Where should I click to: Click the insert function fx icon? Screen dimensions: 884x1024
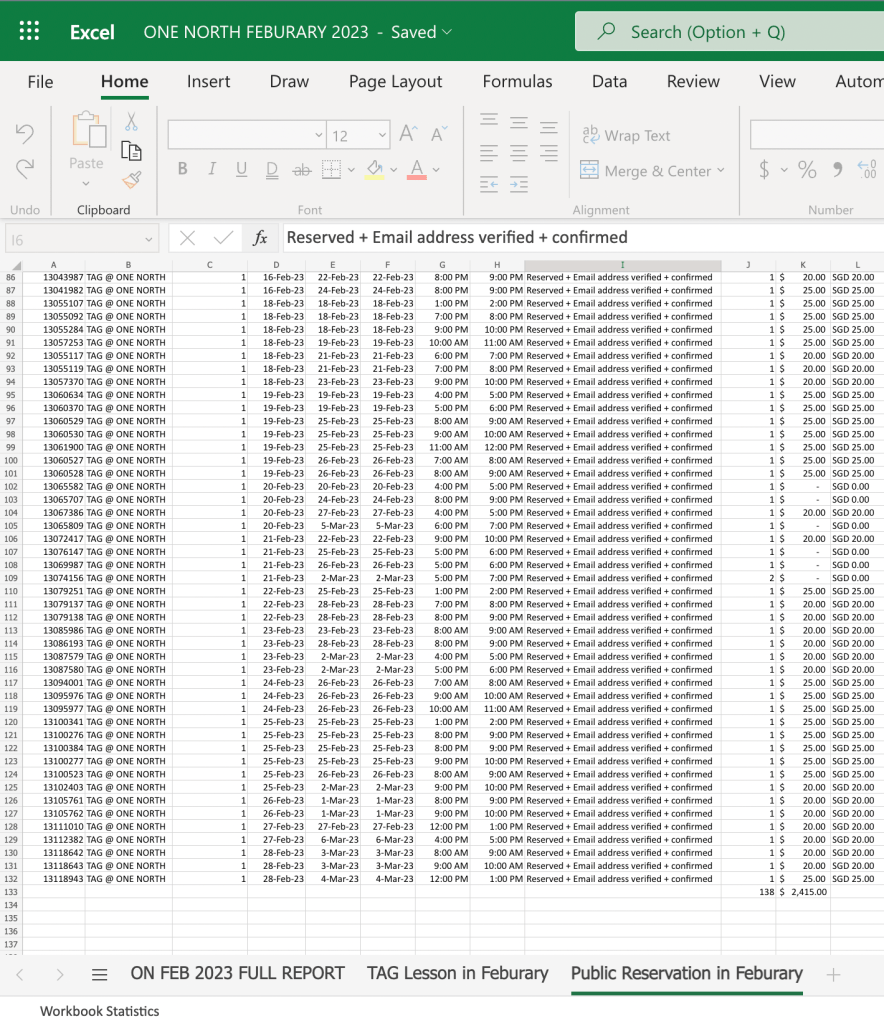260,237
